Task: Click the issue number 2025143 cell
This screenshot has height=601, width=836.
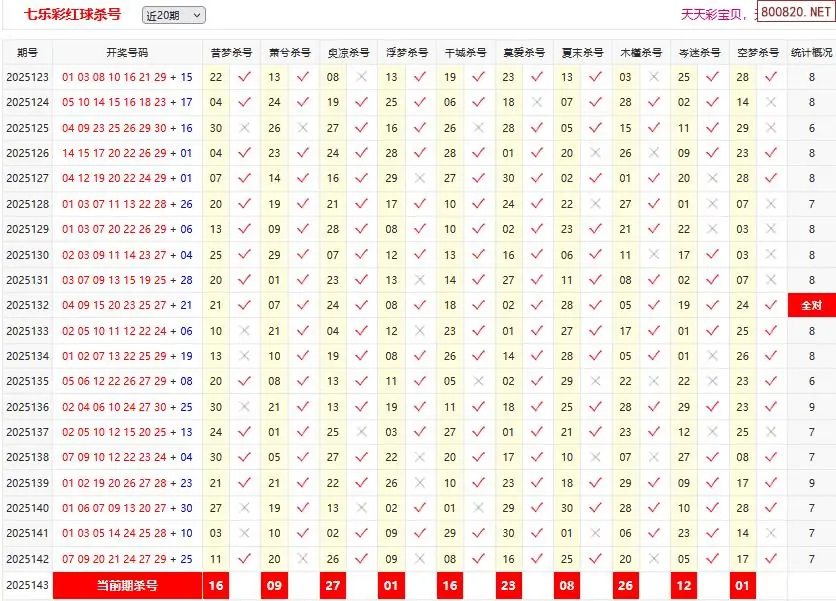Action: click(x=27, y=586)
